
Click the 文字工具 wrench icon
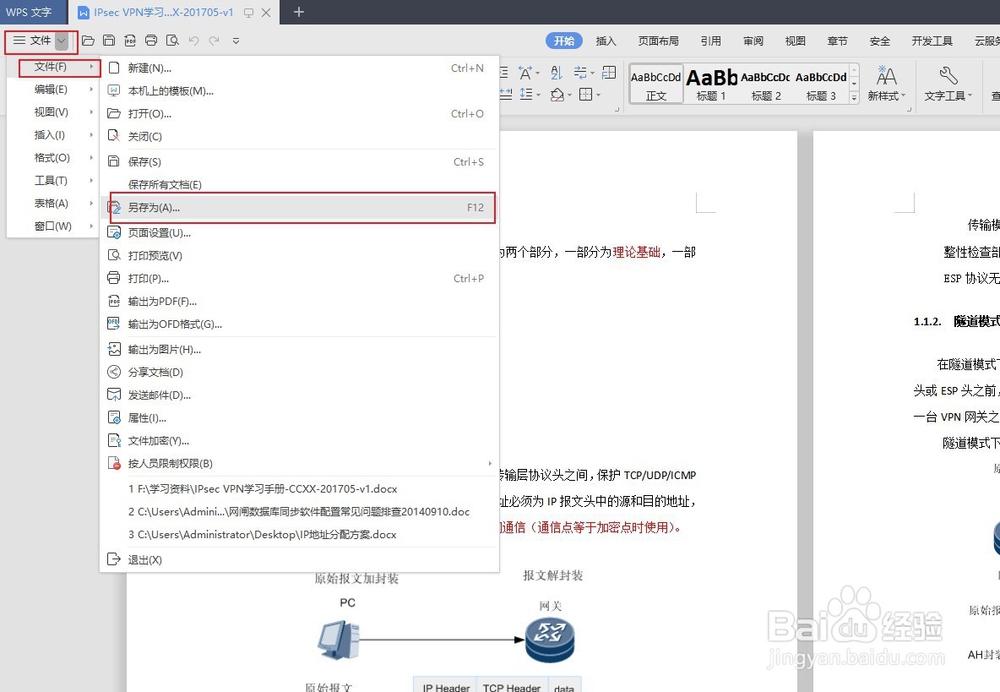coord(948,74)
